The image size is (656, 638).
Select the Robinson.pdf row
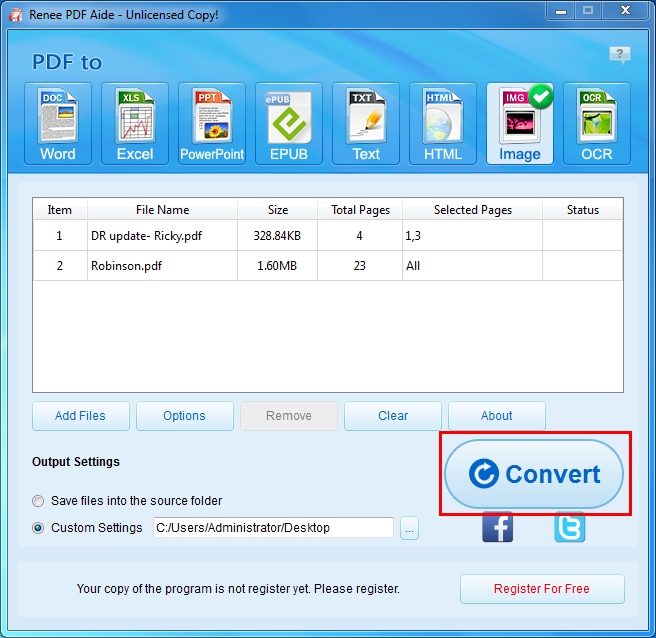click(x=162, y=266)
